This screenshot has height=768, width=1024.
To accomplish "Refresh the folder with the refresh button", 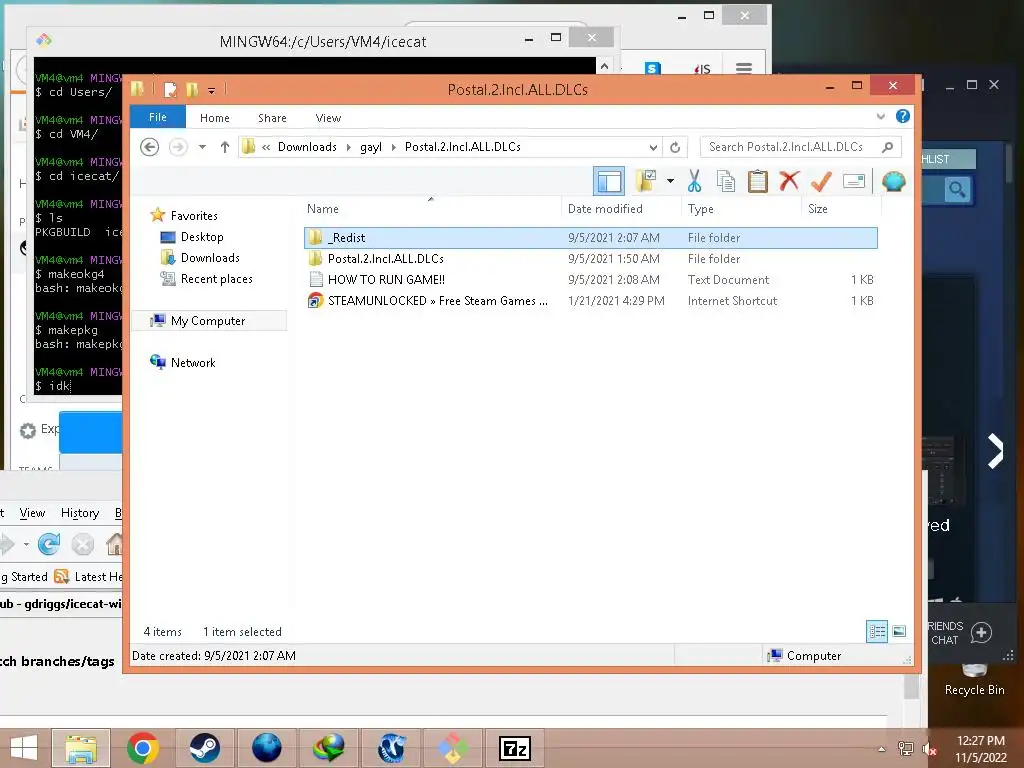I will click(675, 147).
